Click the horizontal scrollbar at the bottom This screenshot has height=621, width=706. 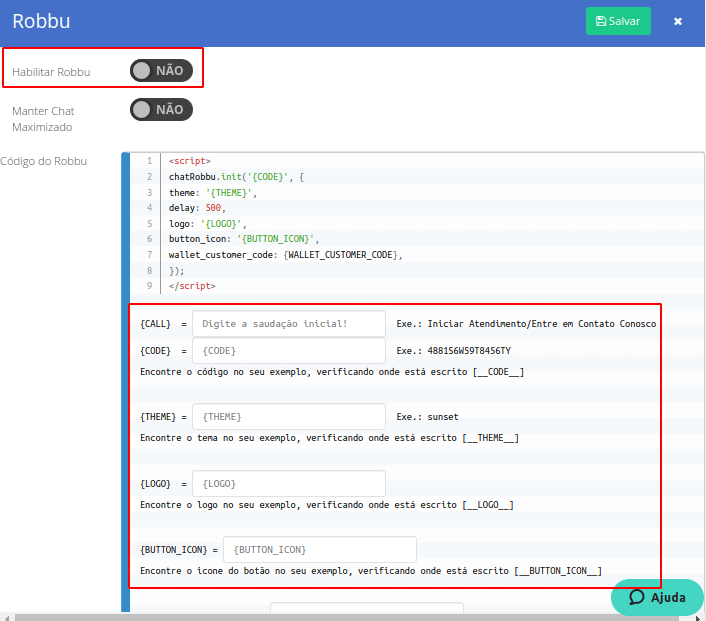tap(347, 617)
